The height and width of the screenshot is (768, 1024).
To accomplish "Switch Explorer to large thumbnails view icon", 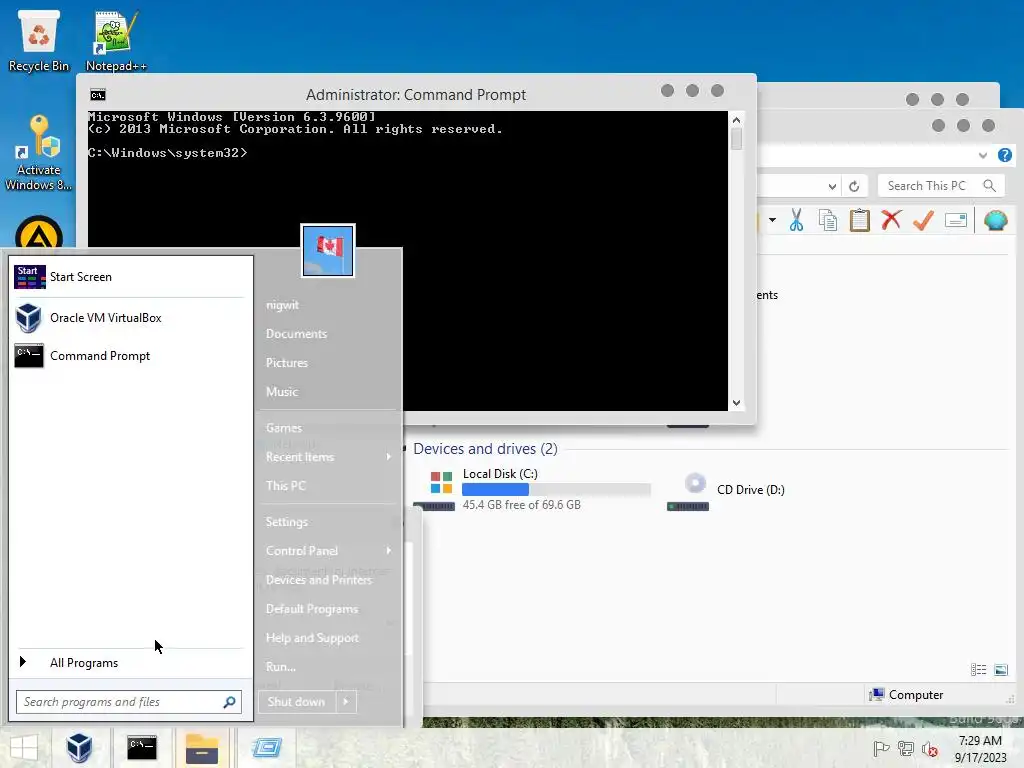I will 1000,669.
